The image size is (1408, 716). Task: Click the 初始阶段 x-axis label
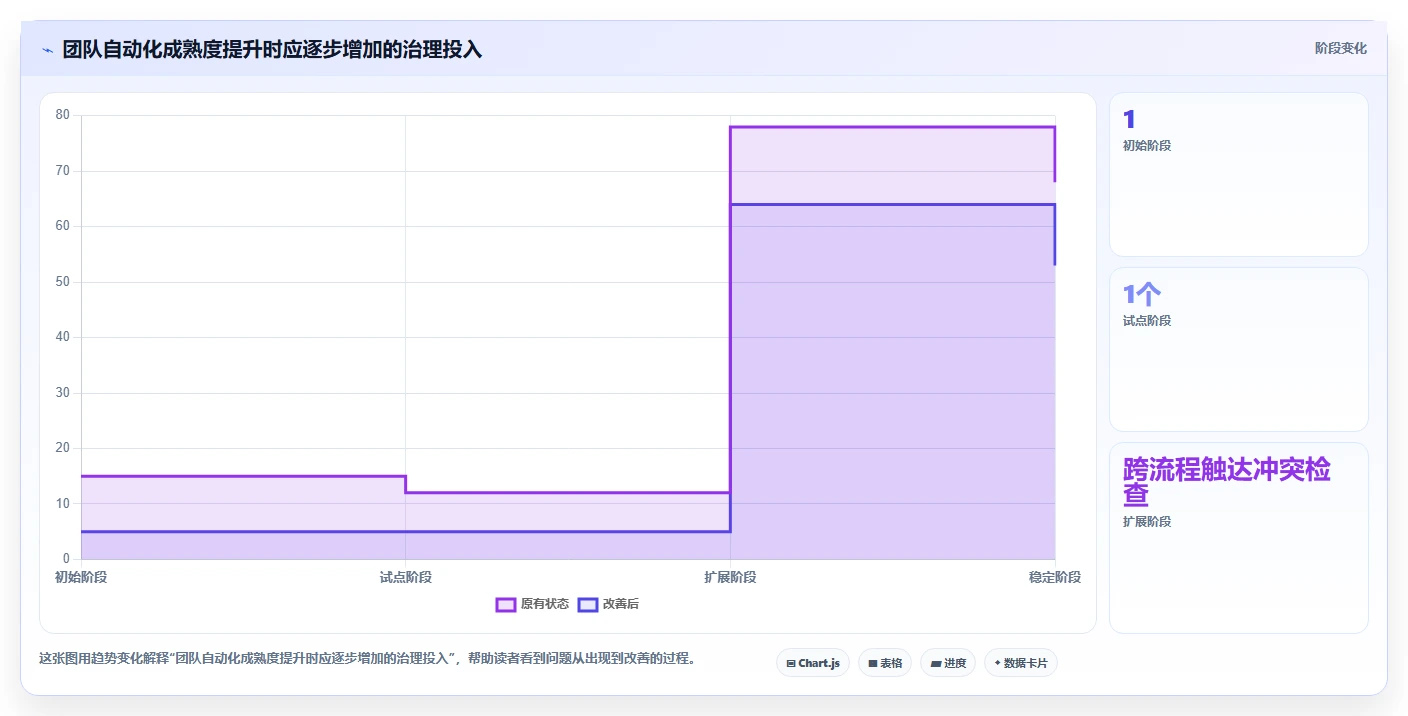click(81, 577)
